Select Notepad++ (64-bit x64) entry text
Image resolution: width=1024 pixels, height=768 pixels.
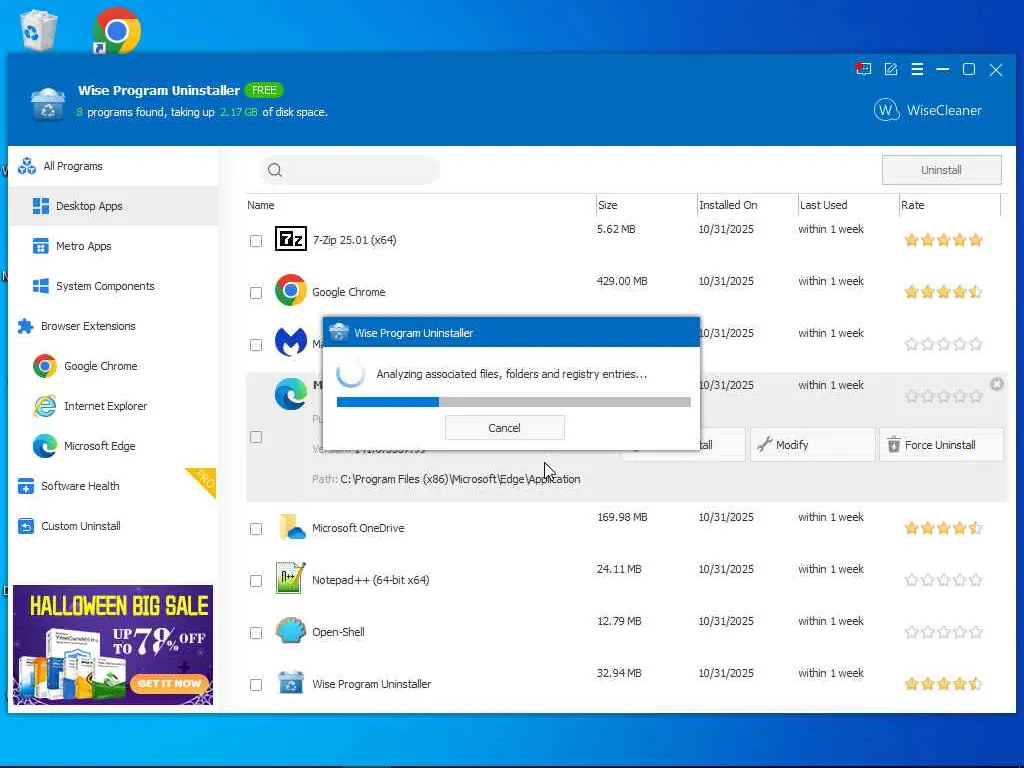coord(370,580)
